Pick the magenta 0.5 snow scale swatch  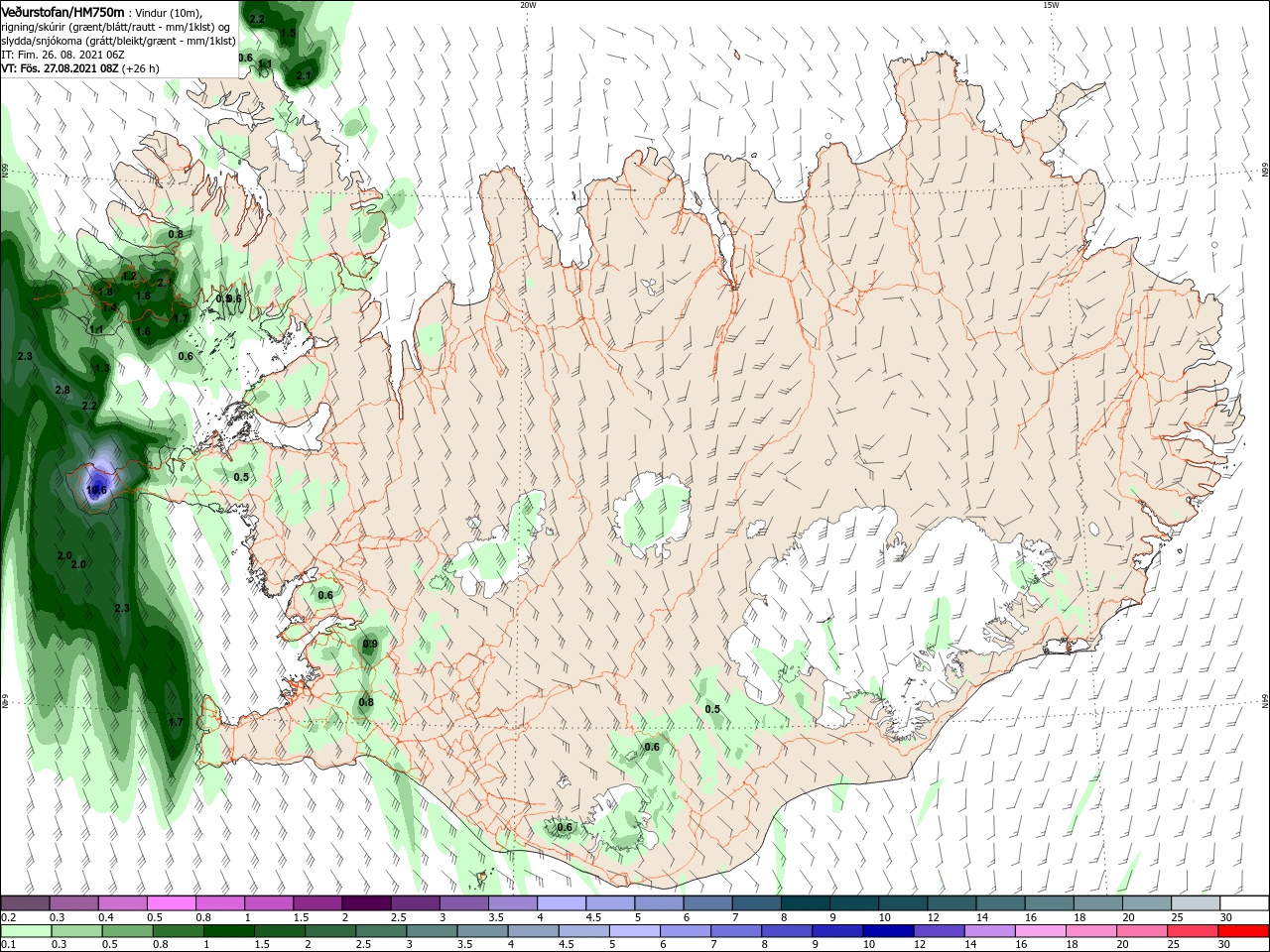(172, 903)
